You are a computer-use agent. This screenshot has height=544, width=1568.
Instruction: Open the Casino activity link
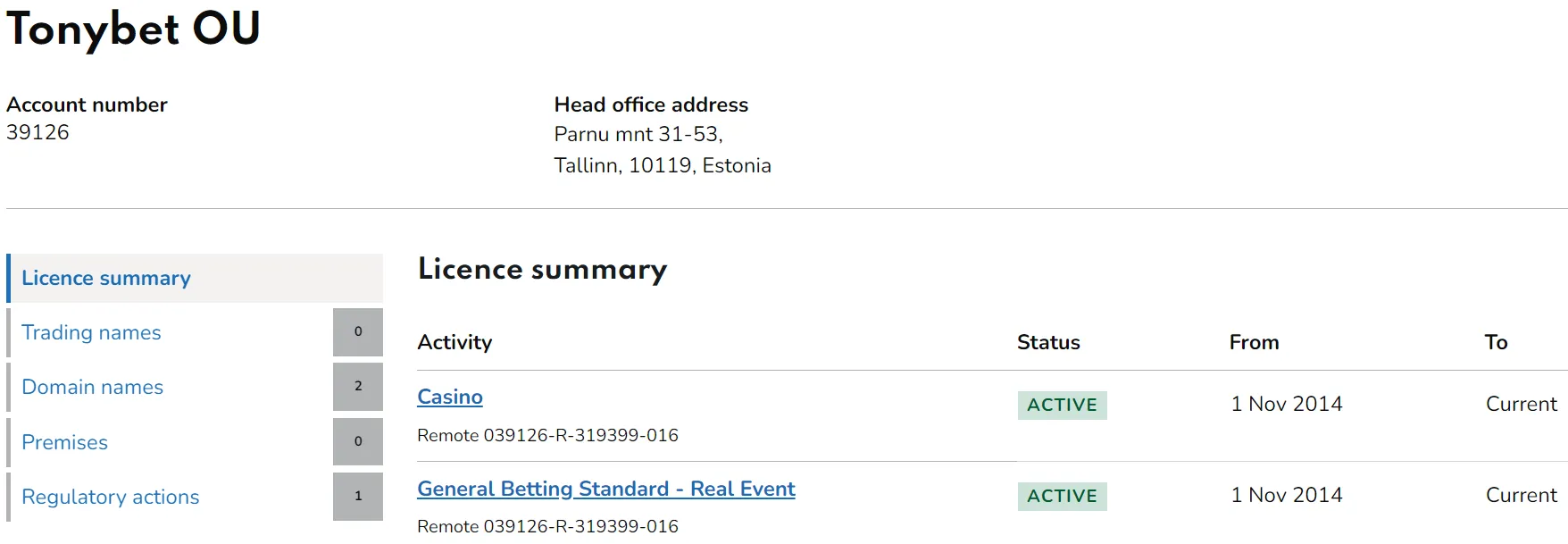[x=450, y=398]
